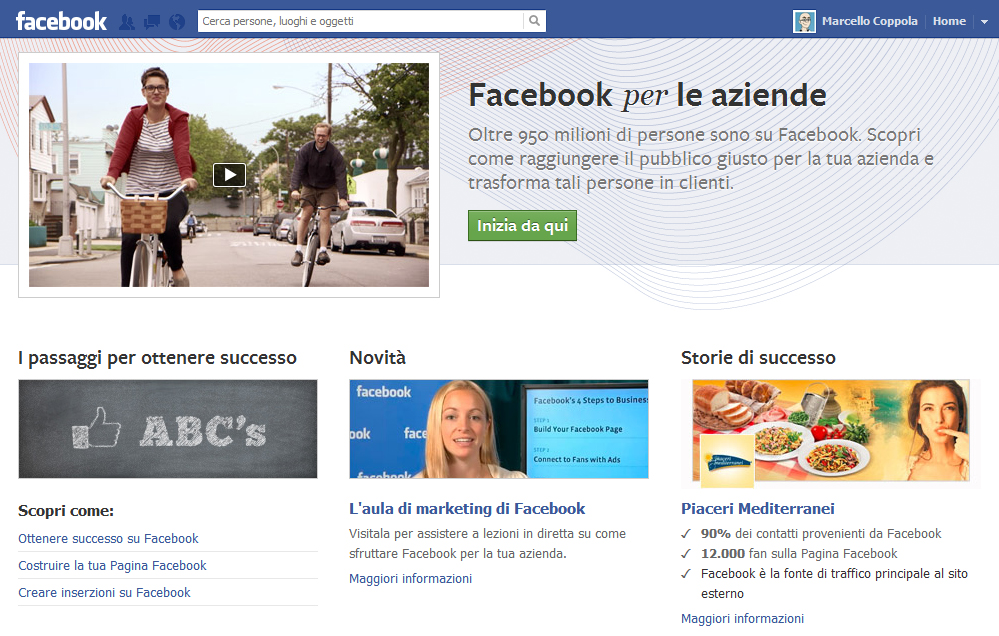Play the bicycle video
The height and width of the screenshot is (636, 999).
pos(229,175)
